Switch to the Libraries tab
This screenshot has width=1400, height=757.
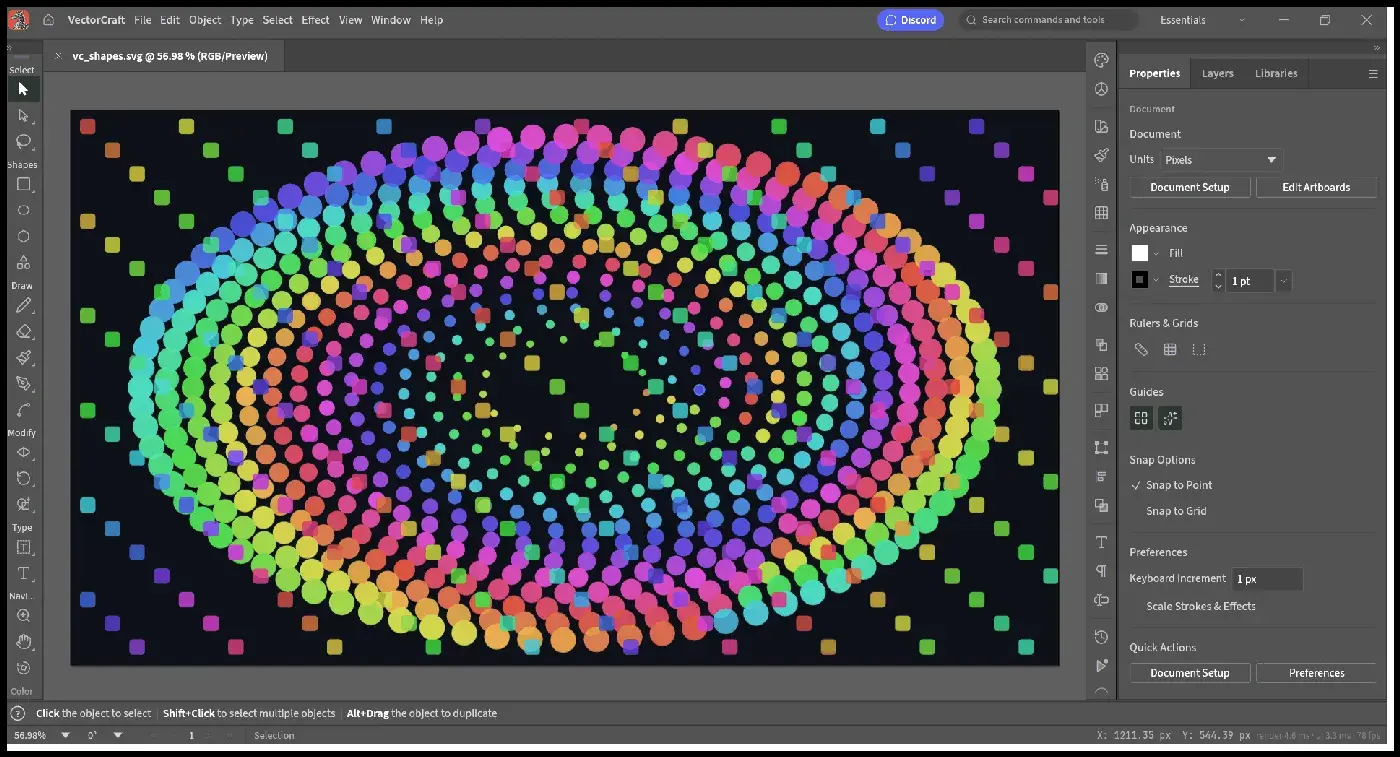[1276, 73]
